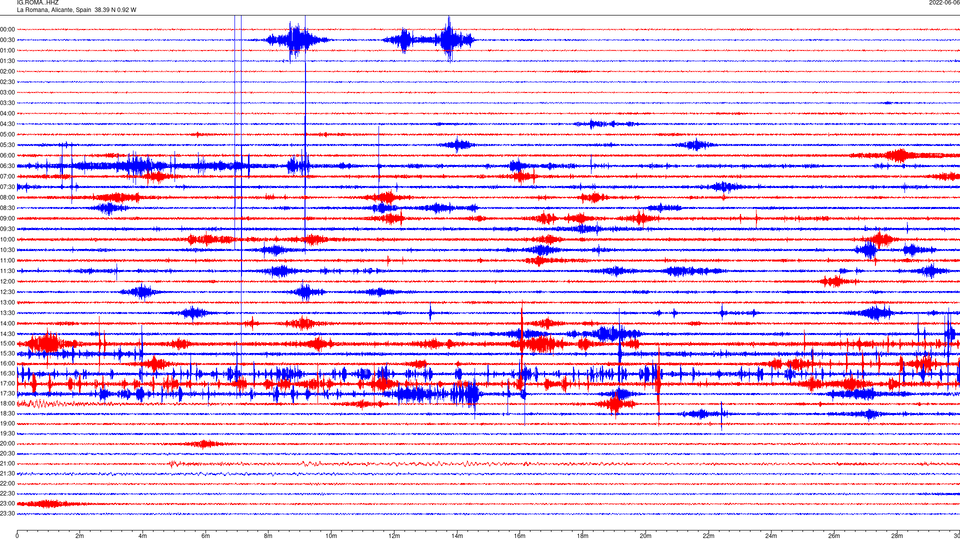Select the 04:00 trace time label

[7, 113]
